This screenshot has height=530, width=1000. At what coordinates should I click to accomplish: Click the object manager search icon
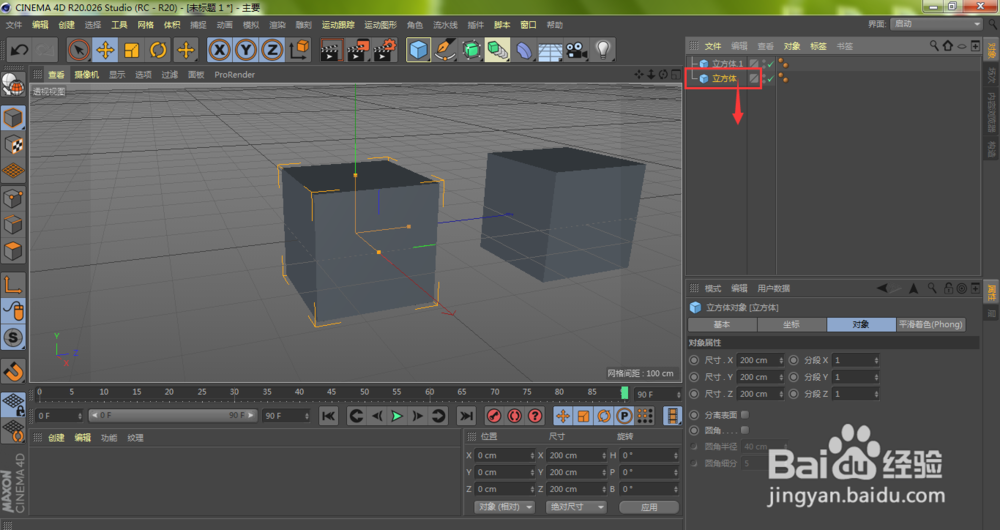(x=934, y=46)
